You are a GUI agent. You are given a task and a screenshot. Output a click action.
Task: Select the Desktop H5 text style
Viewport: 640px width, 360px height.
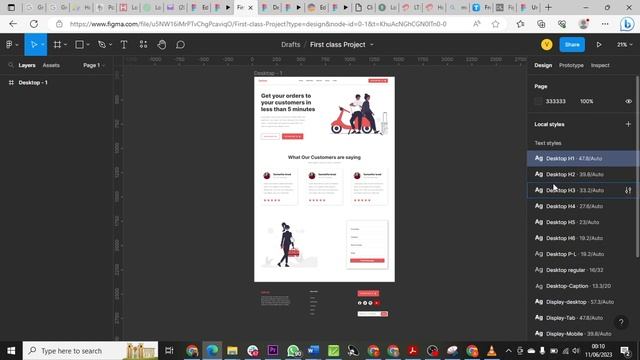tap(582, 222)
